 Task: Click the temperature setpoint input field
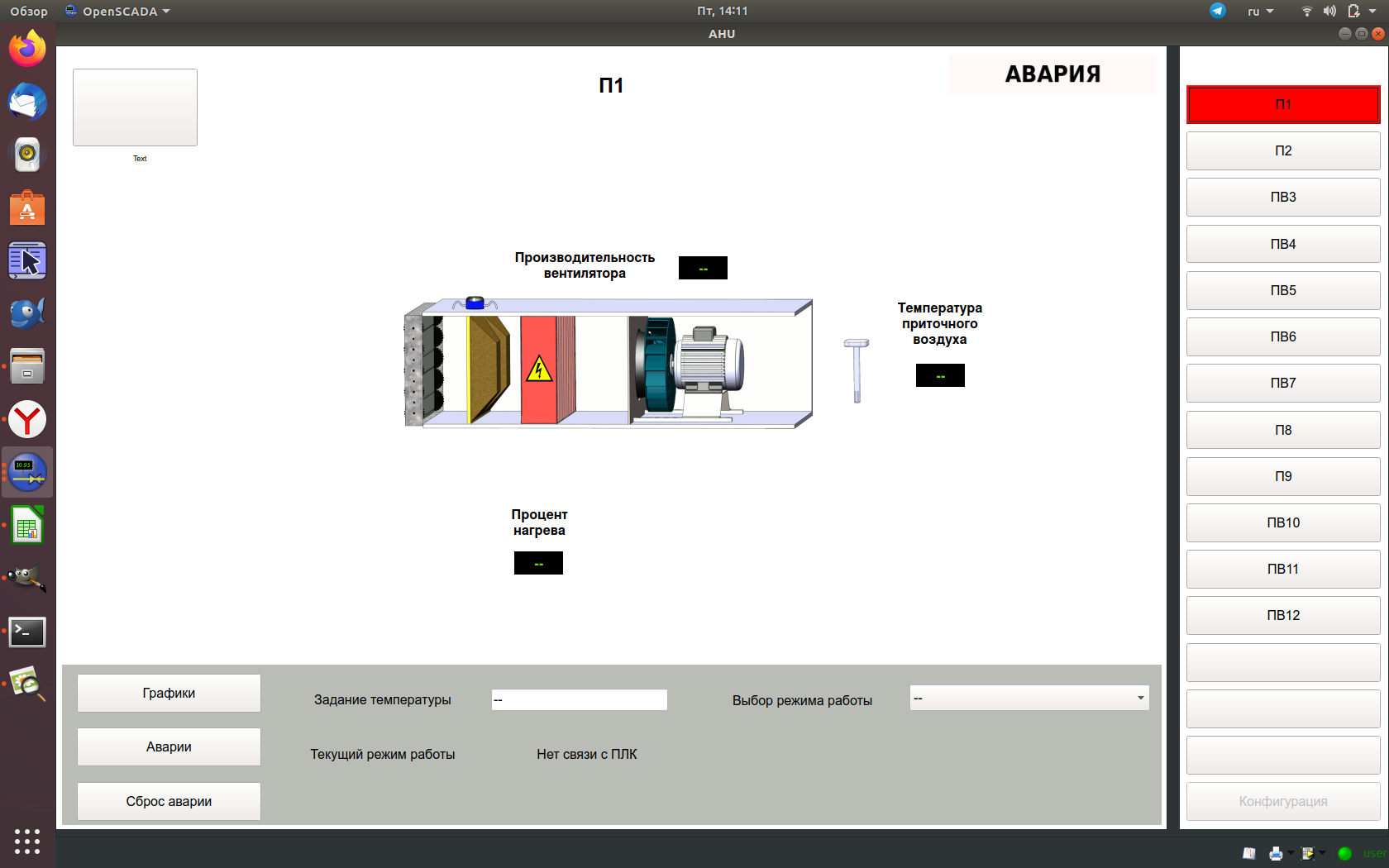579,700
